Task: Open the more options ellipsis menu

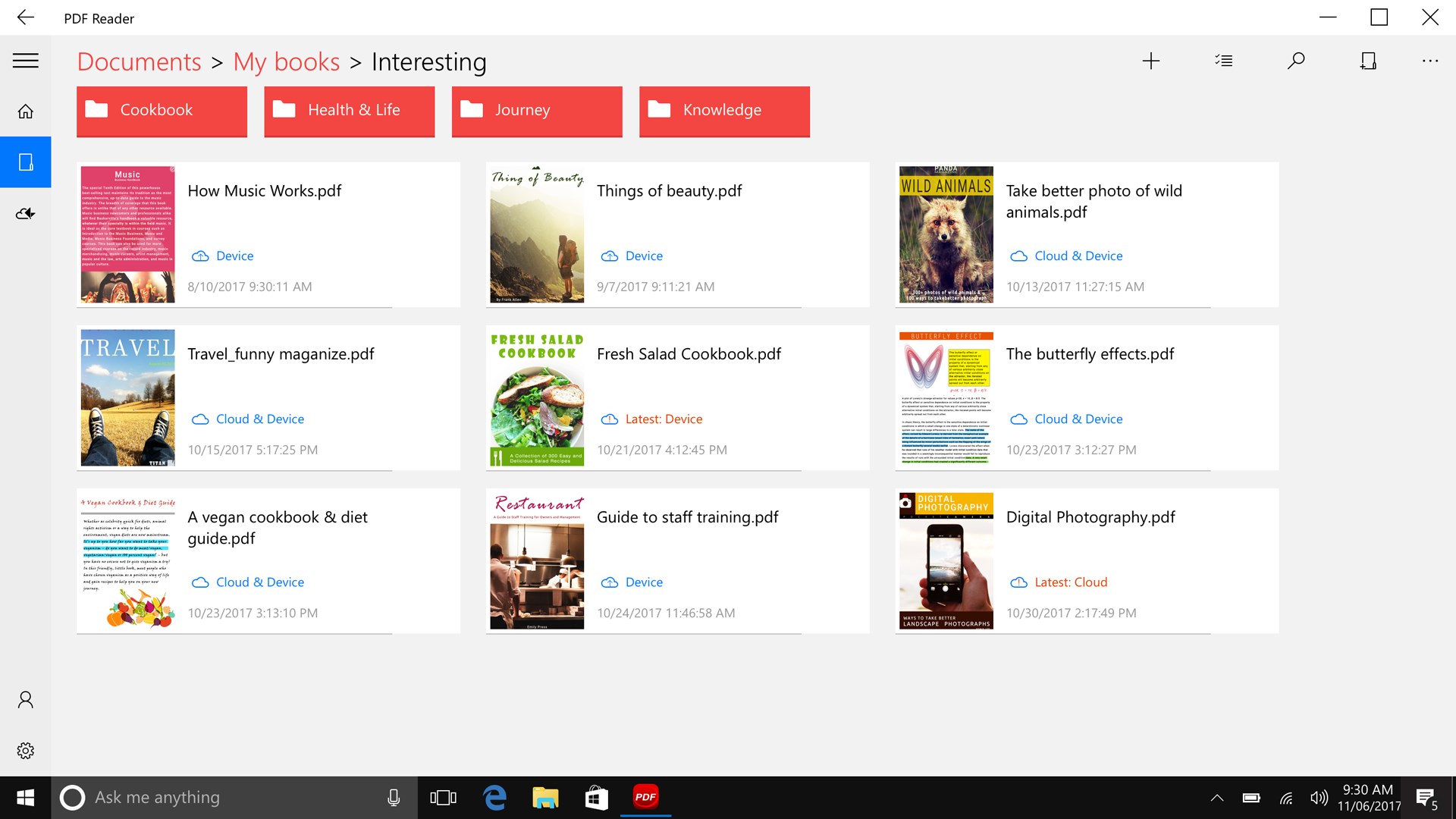Action: pyautogui.click(x=1429, y=61)
